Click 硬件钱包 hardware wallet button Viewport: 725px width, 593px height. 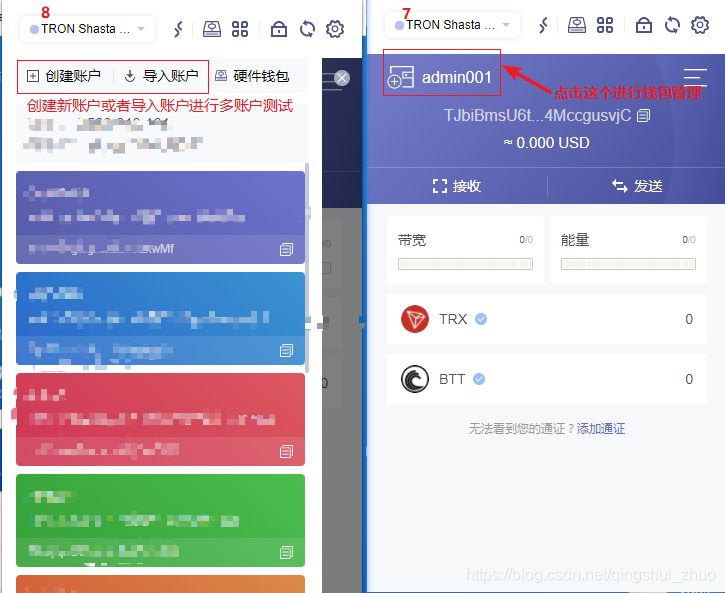click(x=252, y=76)
